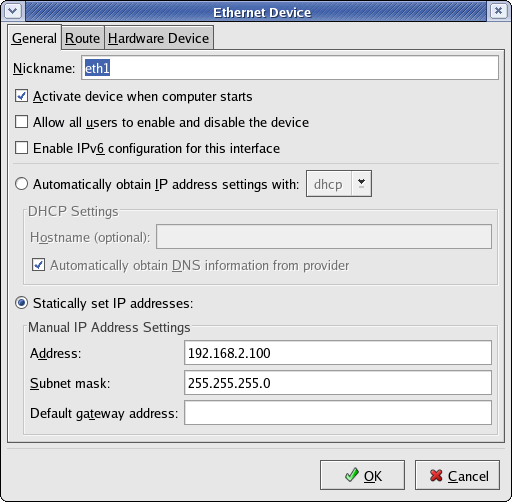512x502 pixels.
Task: Click the Manual IP Address Settings heading
Action: [x=109, y=327]
